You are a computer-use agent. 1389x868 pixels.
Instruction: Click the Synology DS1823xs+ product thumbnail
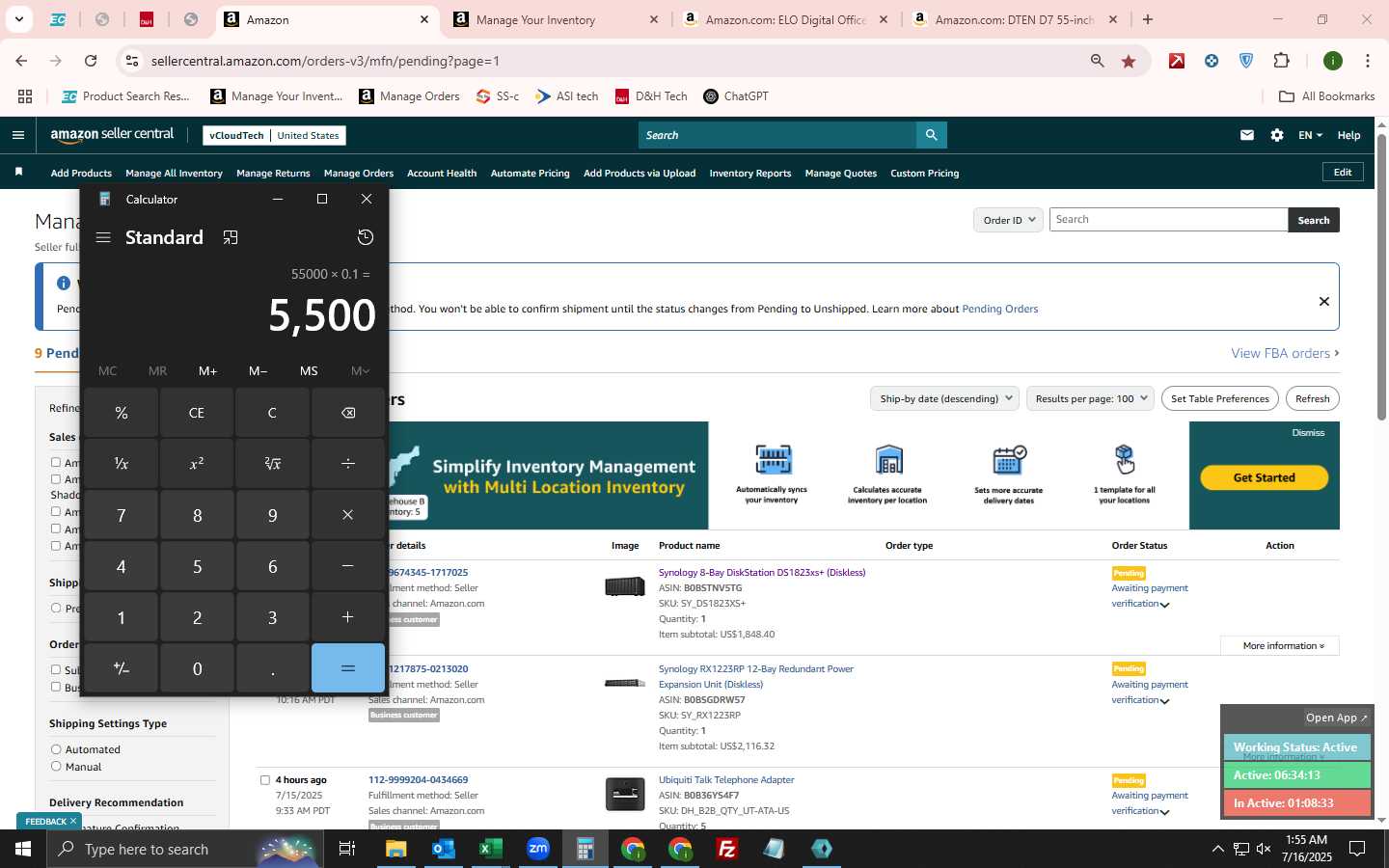tap(625, 585)
